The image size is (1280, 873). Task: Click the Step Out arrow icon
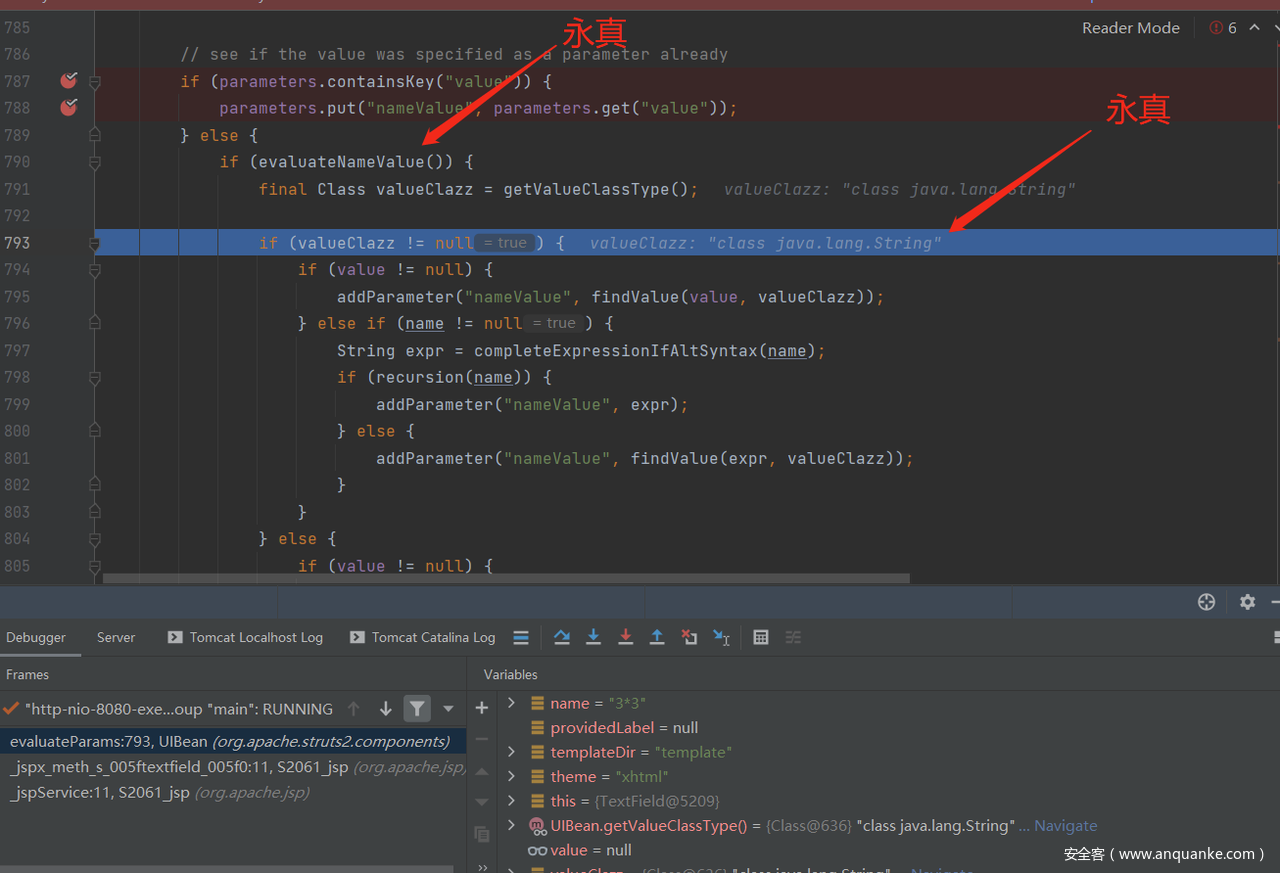657,637
